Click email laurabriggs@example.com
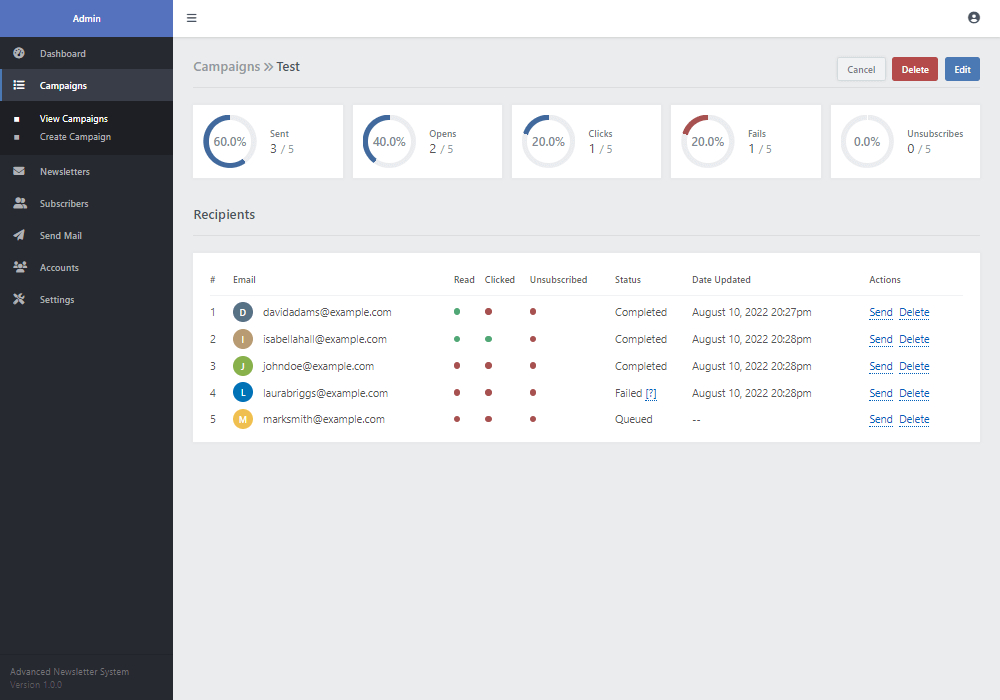 (x=325, y=393)
